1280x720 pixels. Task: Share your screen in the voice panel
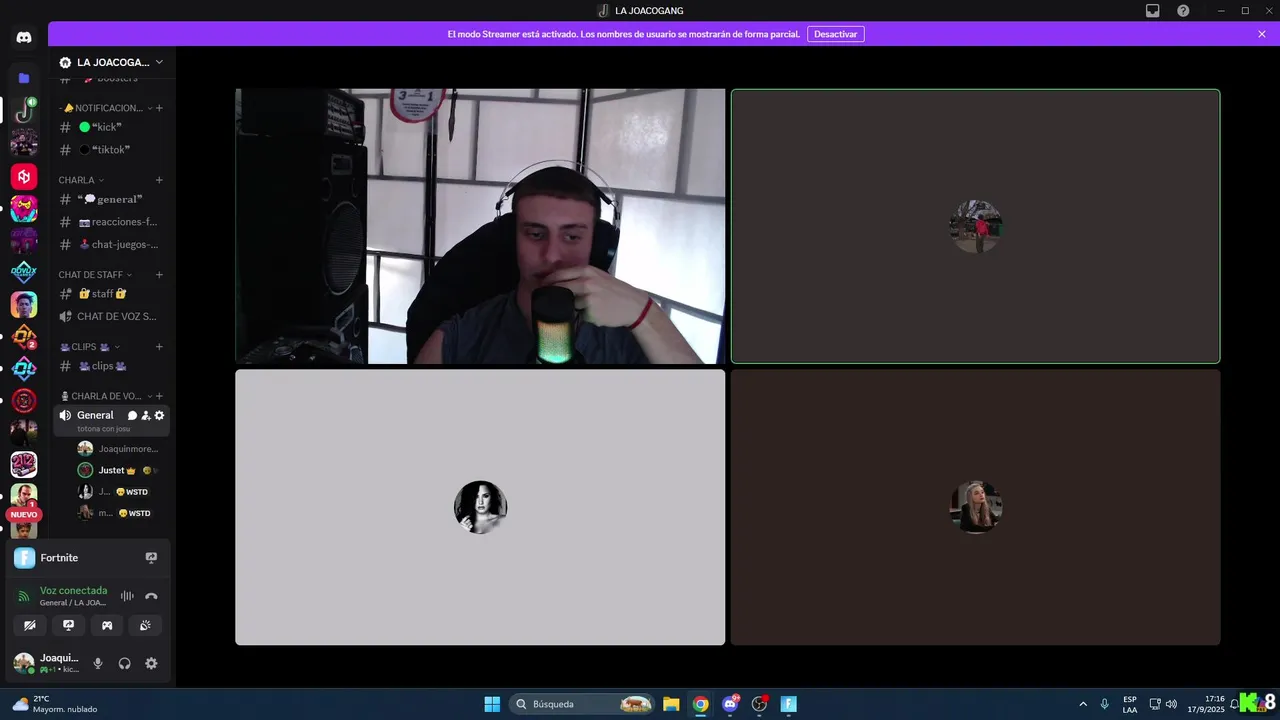[x=68, y=625]
